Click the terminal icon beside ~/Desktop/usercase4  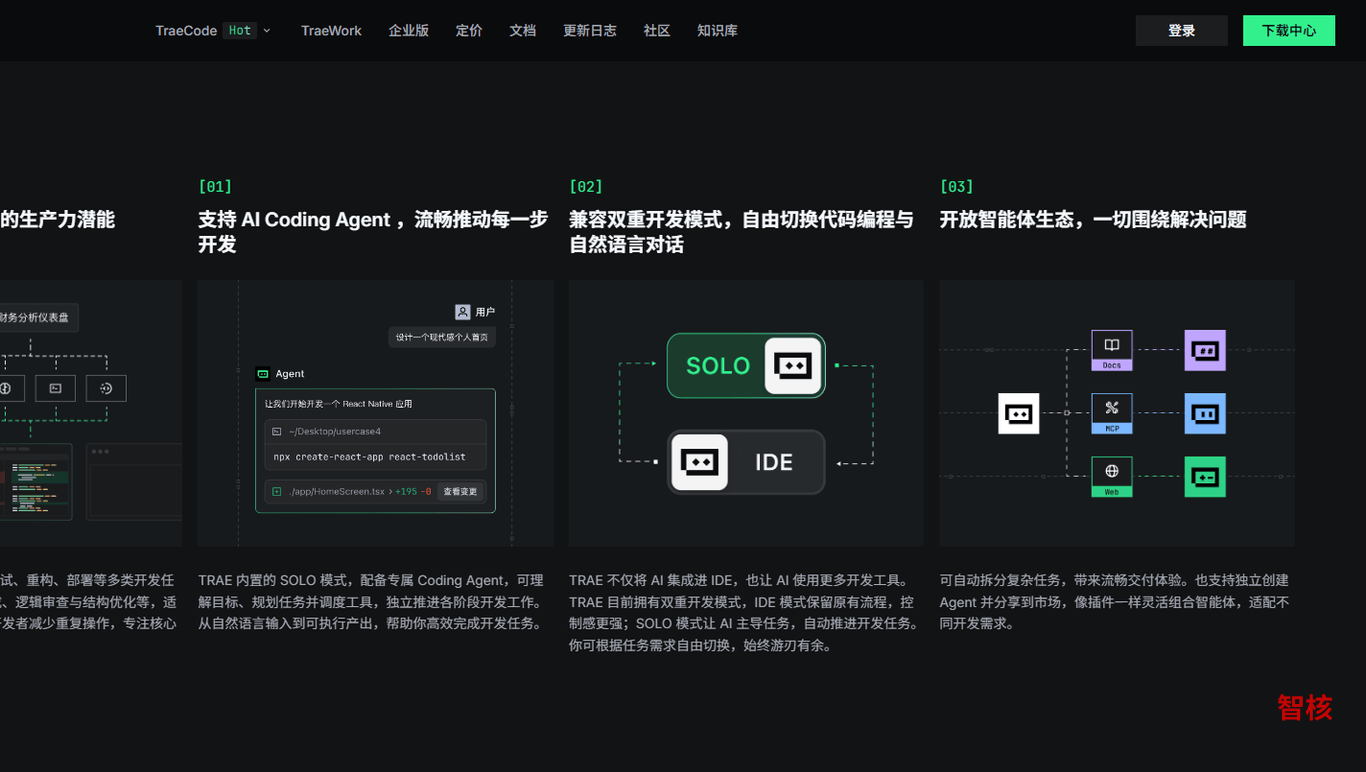click(277, 431)
